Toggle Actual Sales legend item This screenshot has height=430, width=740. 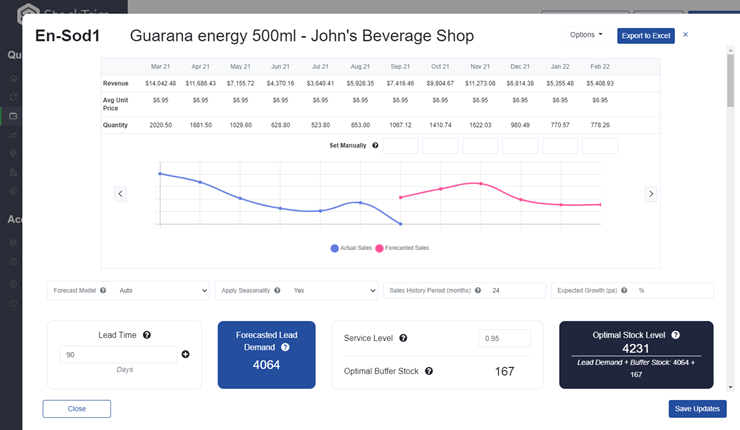351,248
